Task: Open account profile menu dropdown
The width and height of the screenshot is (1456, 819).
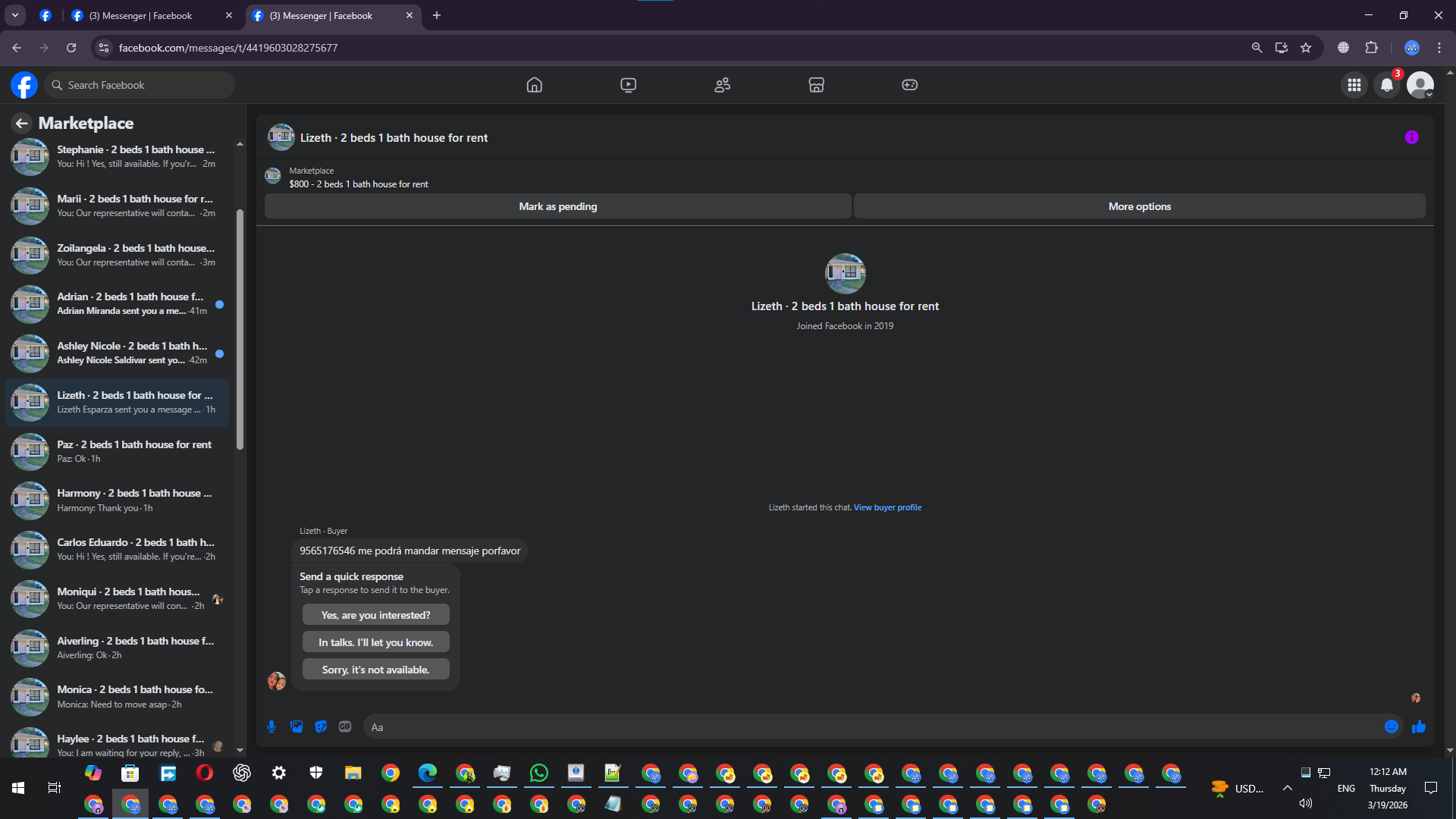Action: click(x=1420, y=85)
